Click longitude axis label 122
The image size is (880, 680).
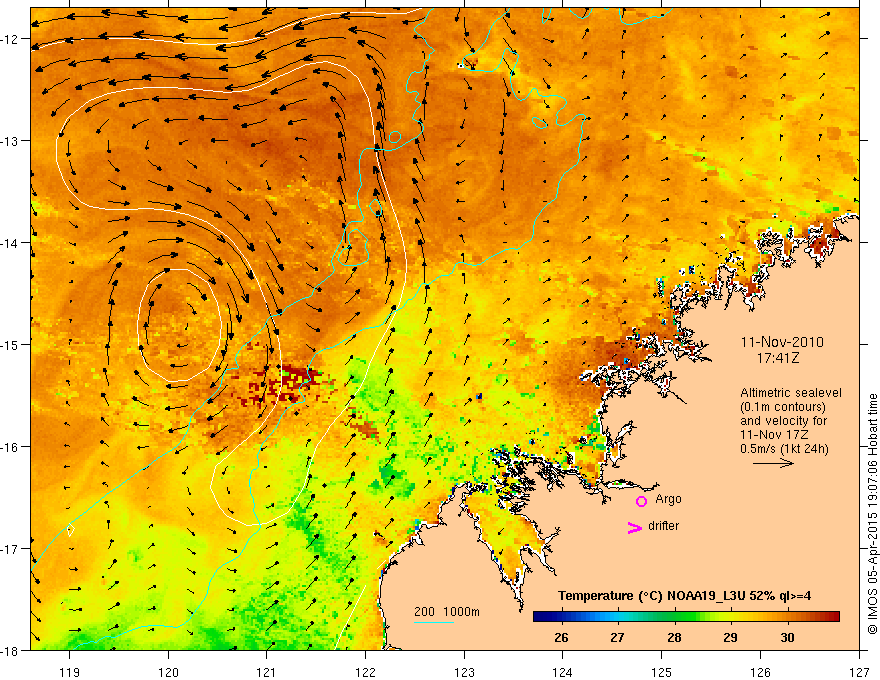click(365, 672)
